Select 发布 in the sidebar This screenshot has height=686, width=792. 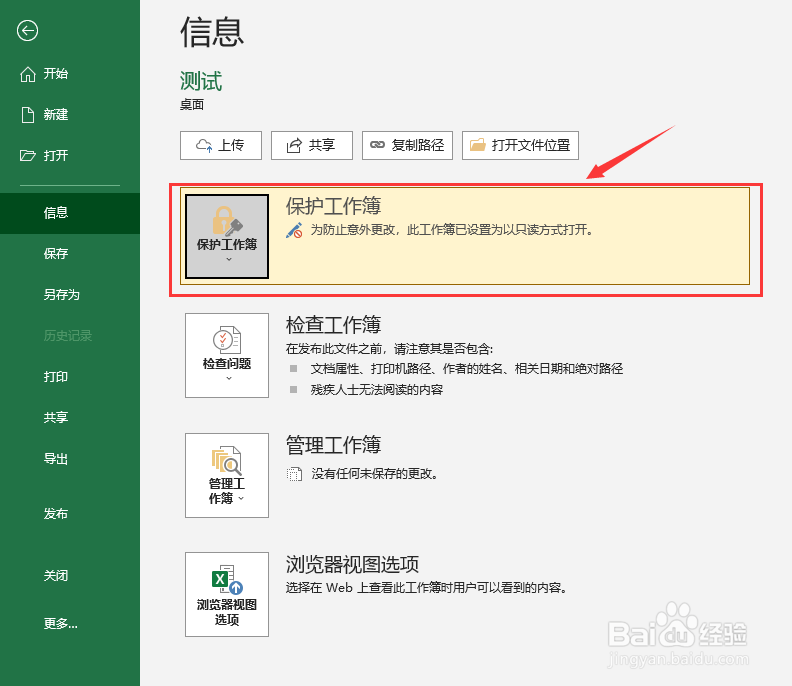coord(70,514)
